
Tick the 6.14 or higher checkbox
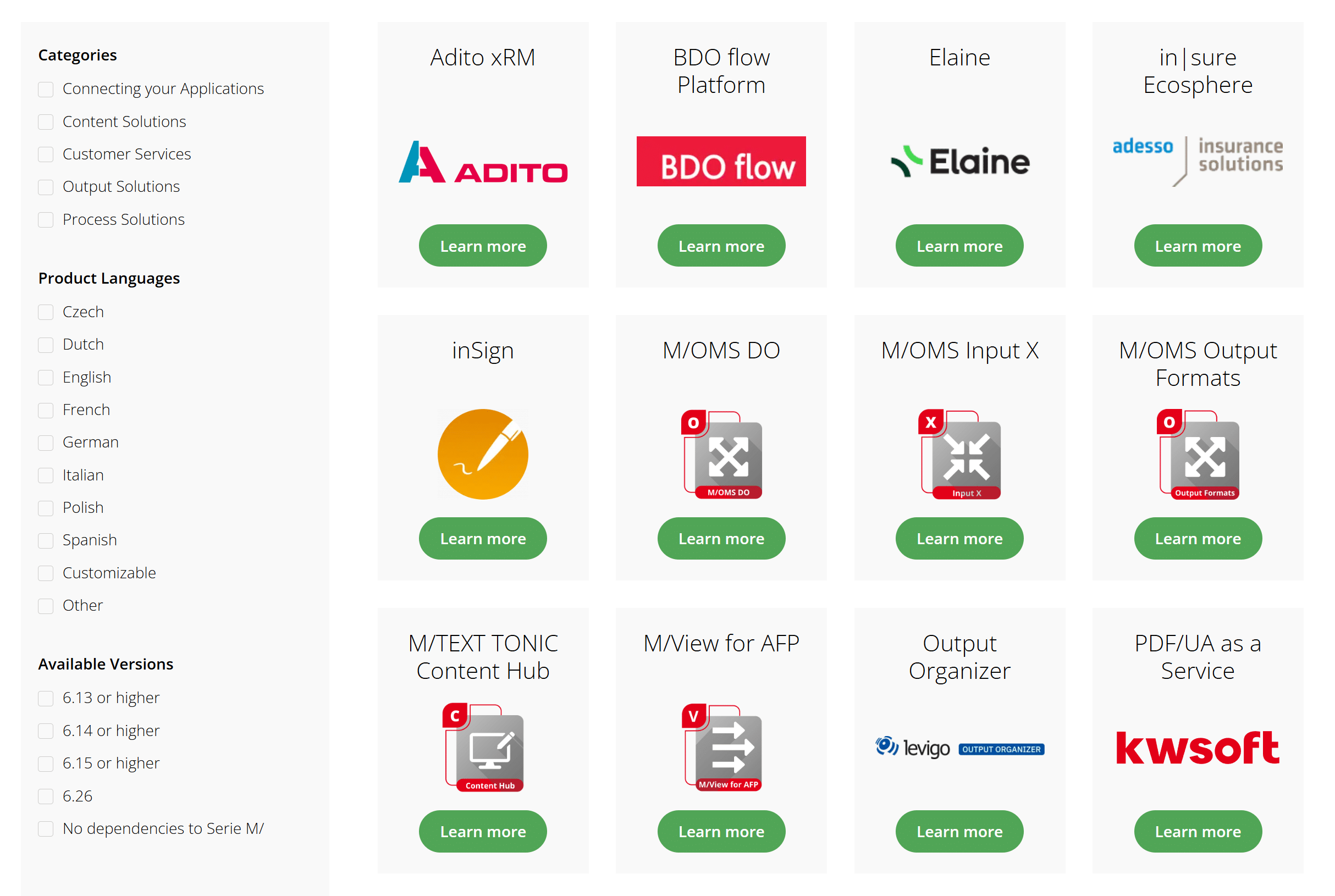(46, 731)
